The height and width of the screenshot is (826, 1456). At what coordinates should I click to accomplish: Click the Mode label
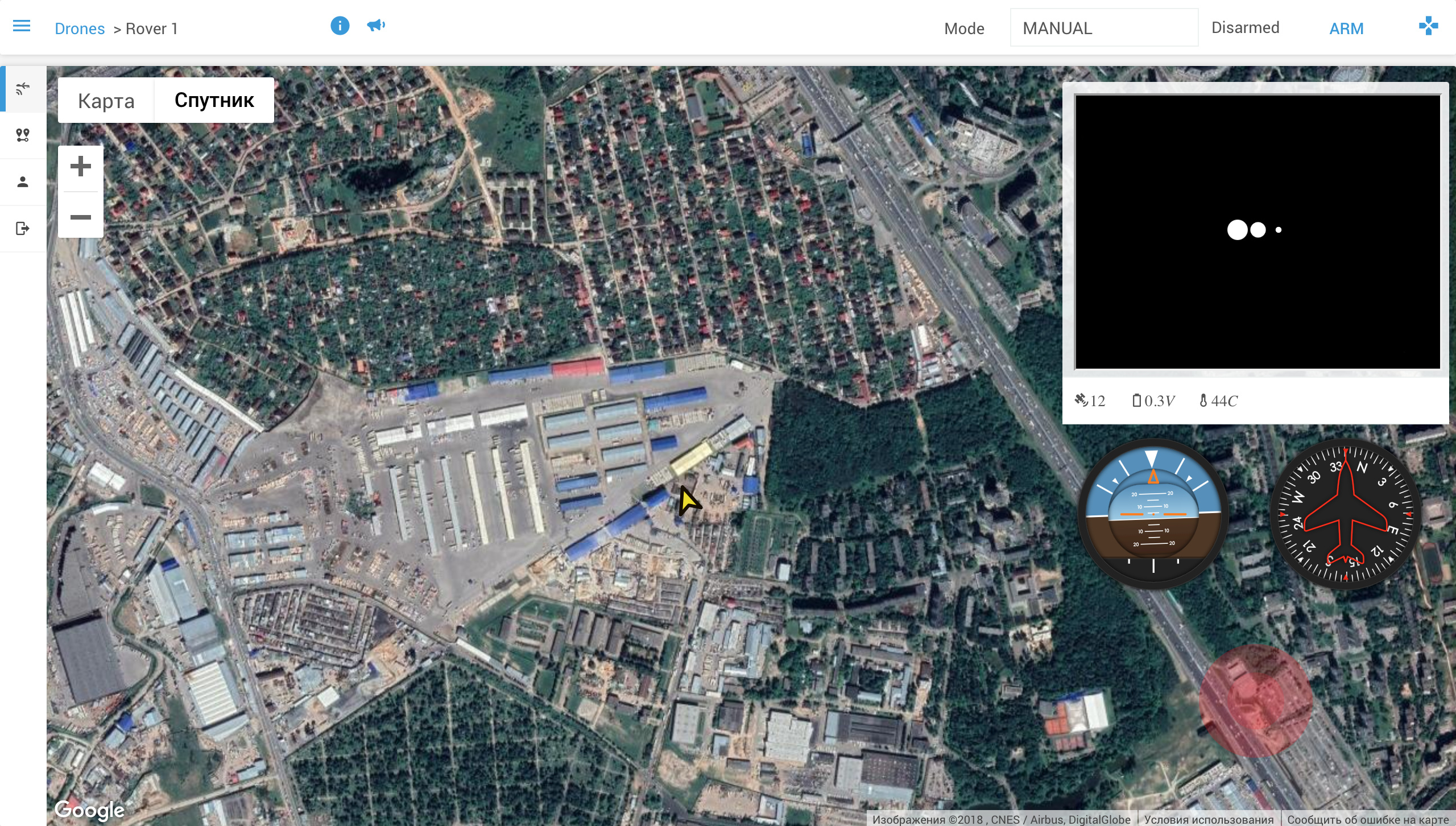(x=964, y=28)
